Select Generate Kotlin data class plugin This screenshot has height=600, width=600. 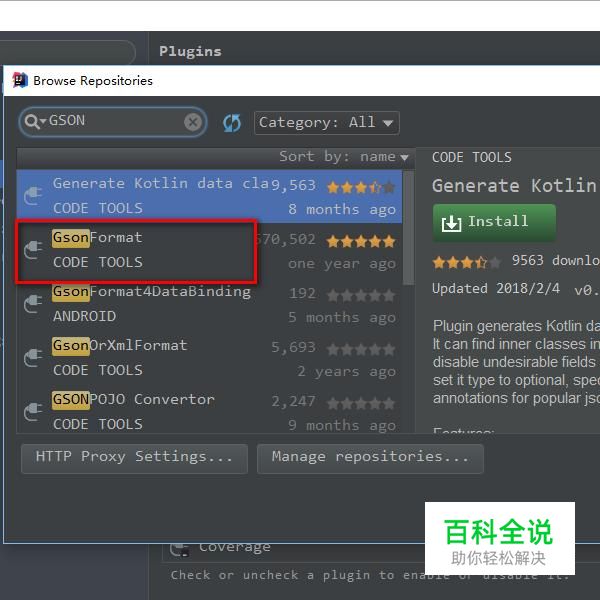point(209,196)
